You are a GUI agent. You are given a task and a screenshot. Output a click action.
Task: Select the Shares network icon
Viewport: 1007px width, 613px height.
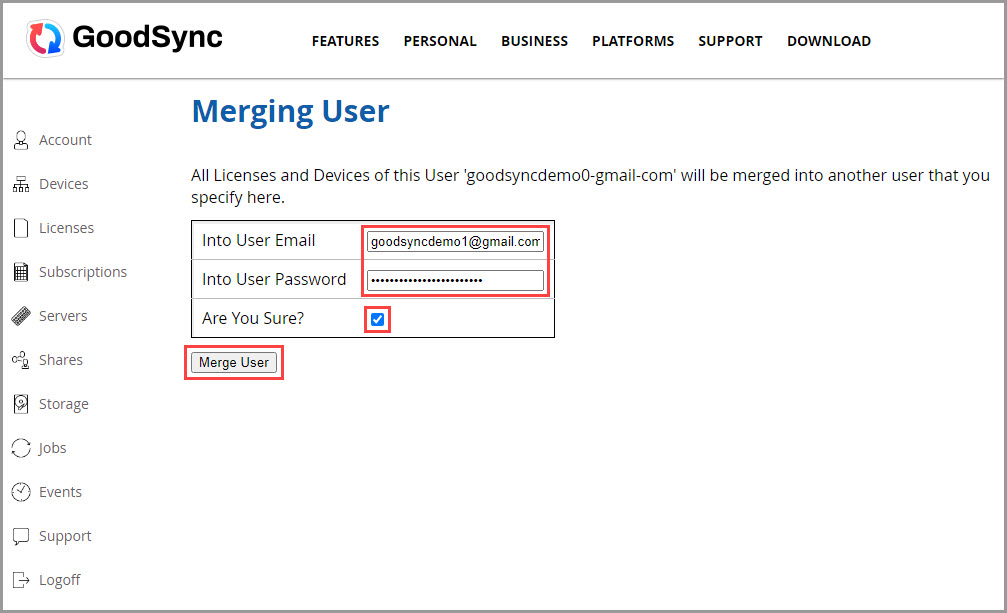point(21,359)
